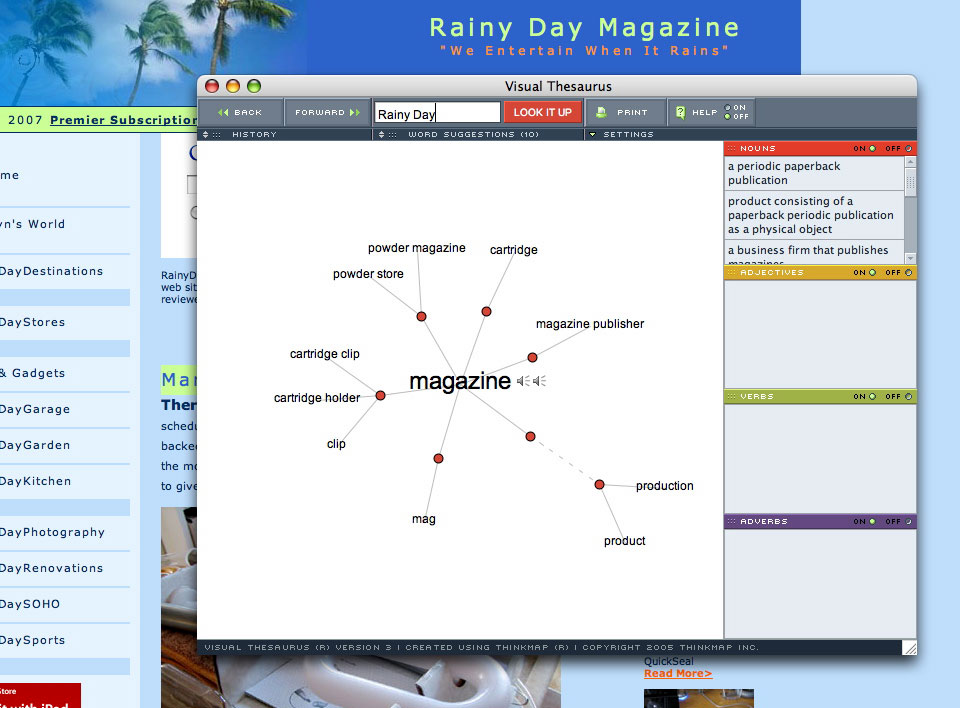960x708 pixels.
Task: Click the grip handle on the Adverbs panel header
Action: click(x=731, y=521)
